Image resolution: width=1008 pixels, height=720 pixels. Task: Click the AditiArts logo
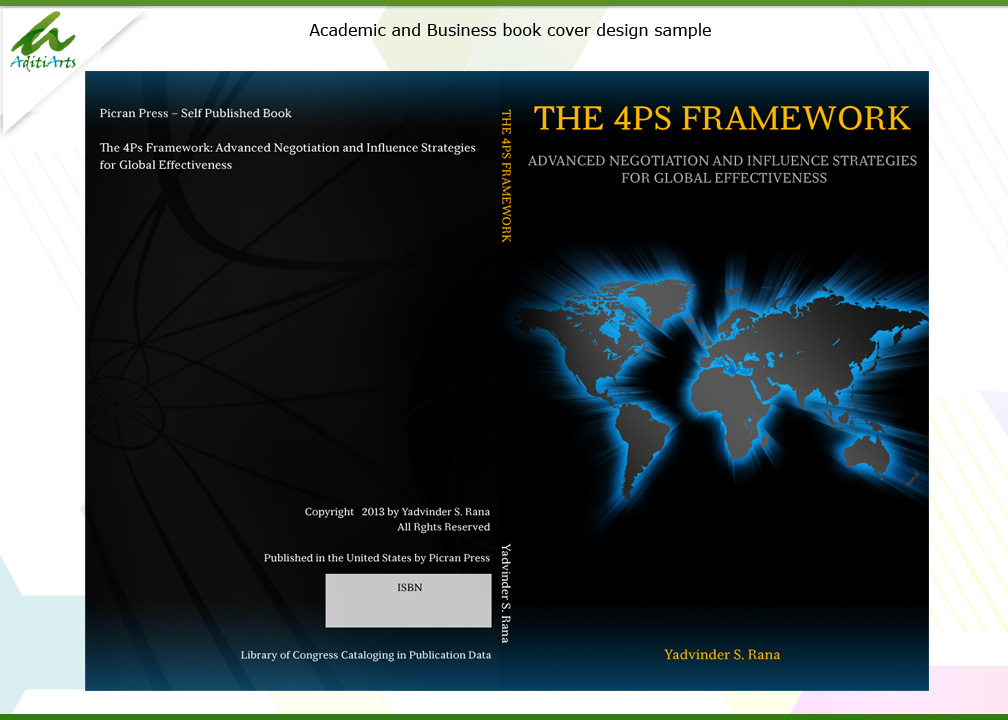coord(43,41)
